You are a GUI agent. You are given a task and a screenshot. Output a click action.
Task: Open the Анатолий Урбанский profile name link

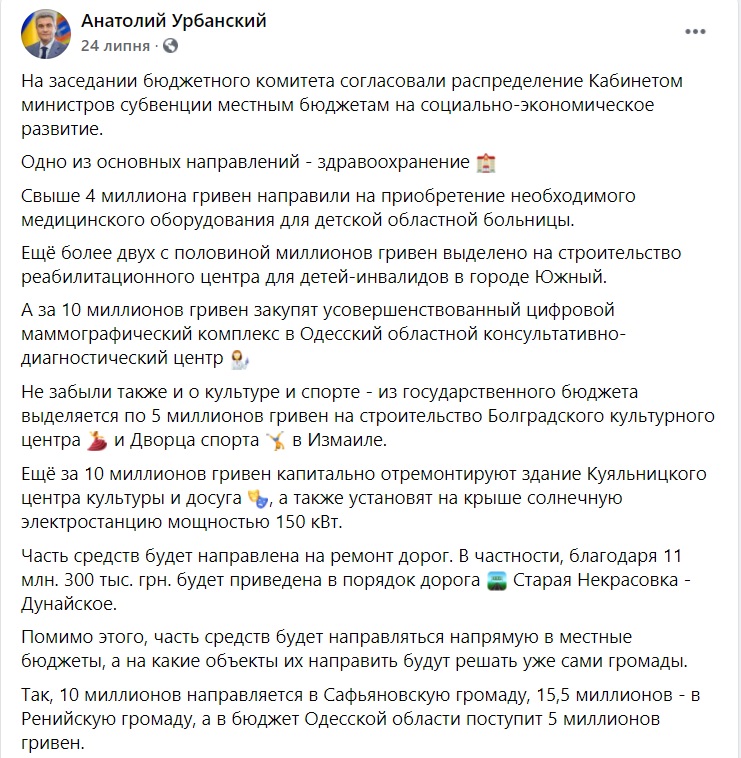click(174, 21)
